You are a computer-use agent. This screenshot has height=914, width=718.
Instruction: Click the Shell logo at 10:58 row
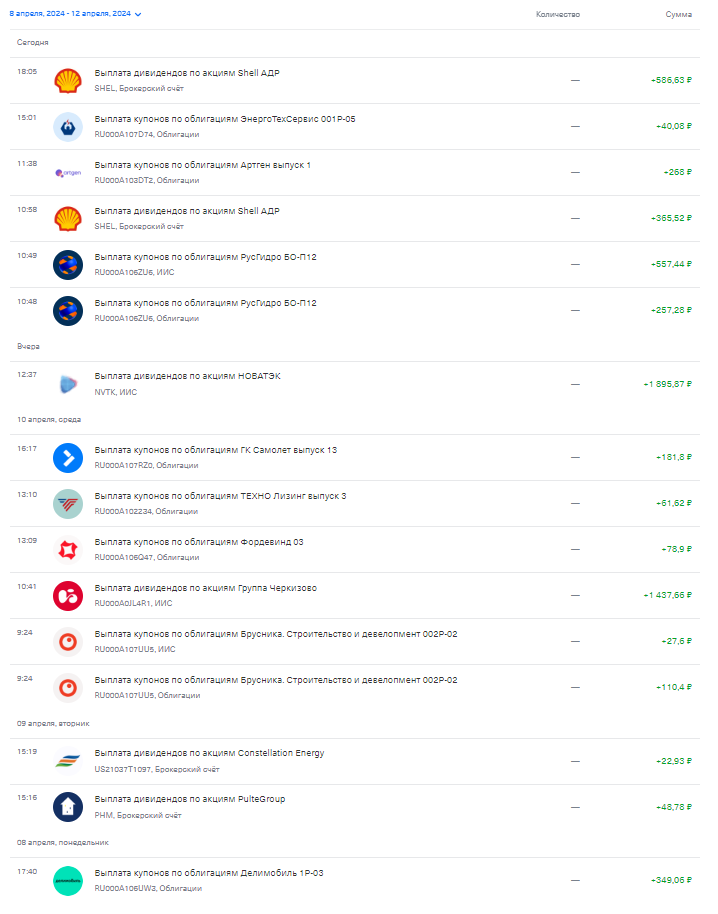tap(68, 219)
